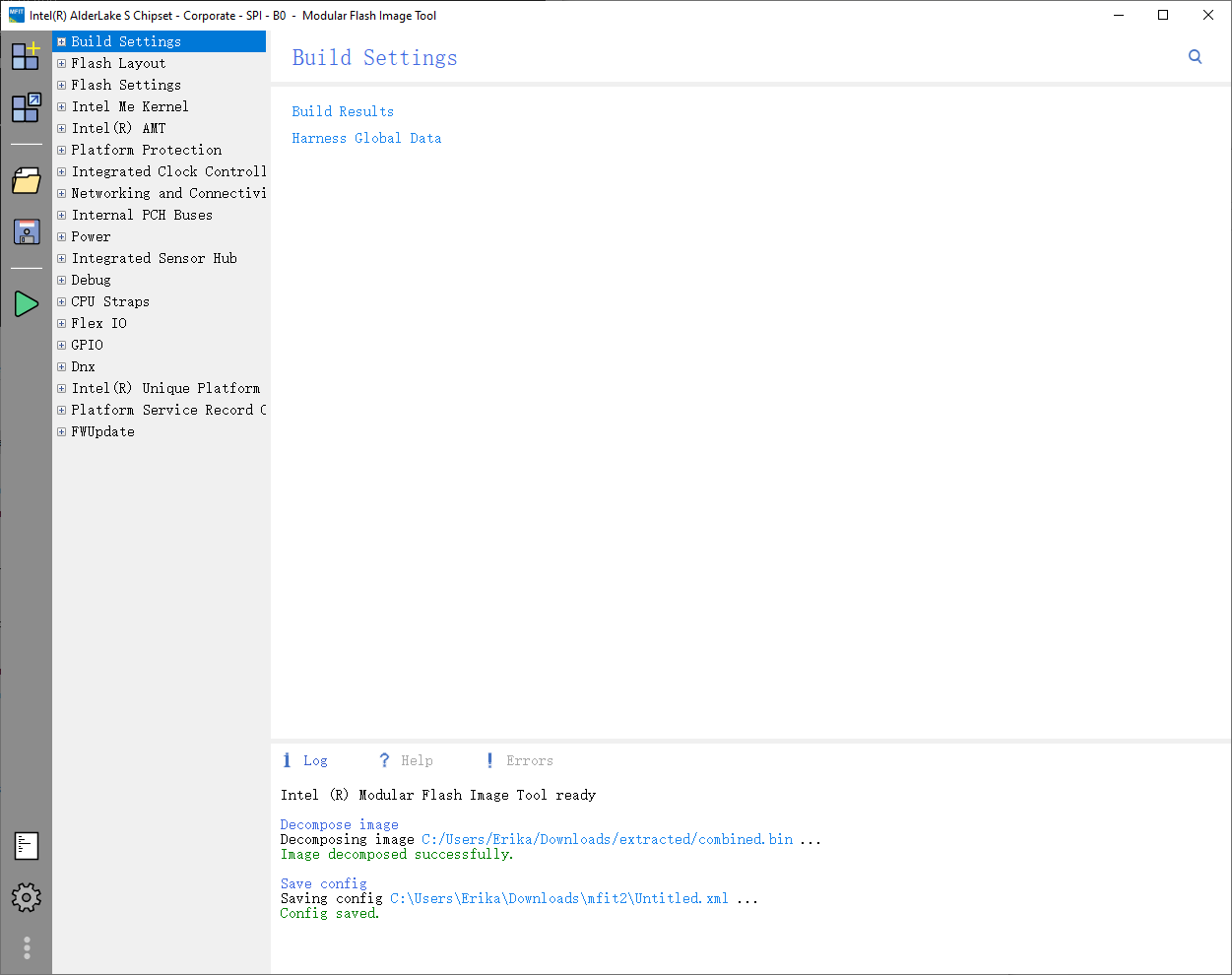
Task: Expand the Flash Layout node
Action: point(60,63)
